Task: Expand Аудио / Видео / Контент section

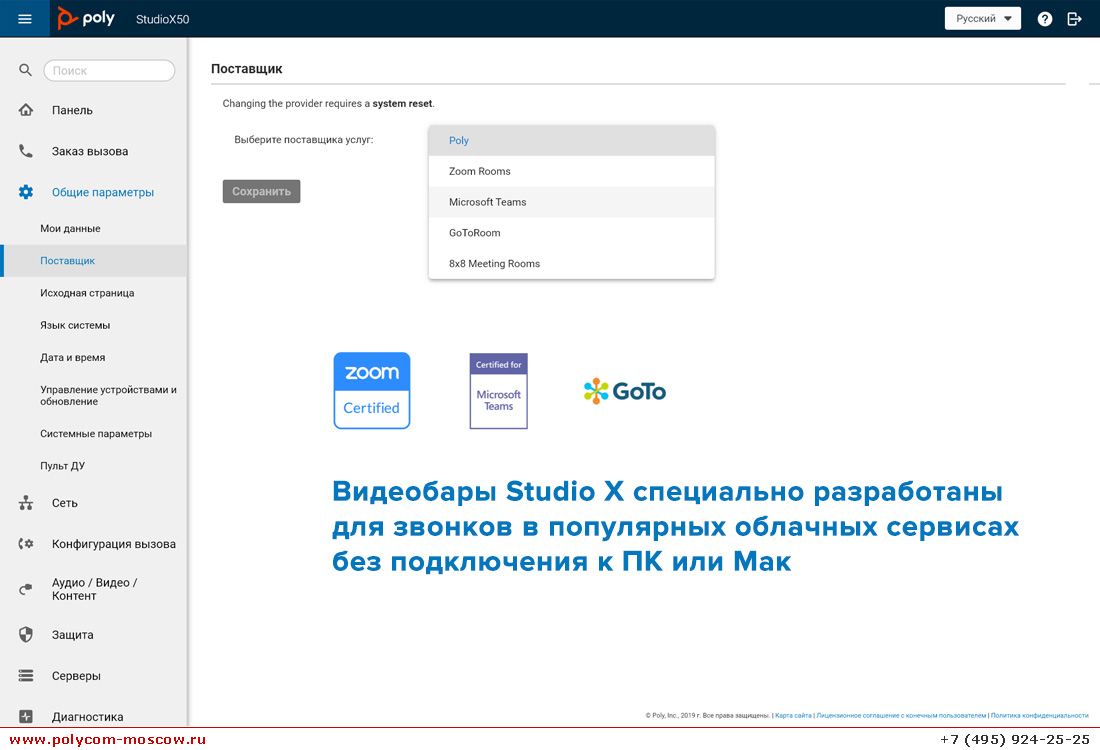Action: coord(95,589)
